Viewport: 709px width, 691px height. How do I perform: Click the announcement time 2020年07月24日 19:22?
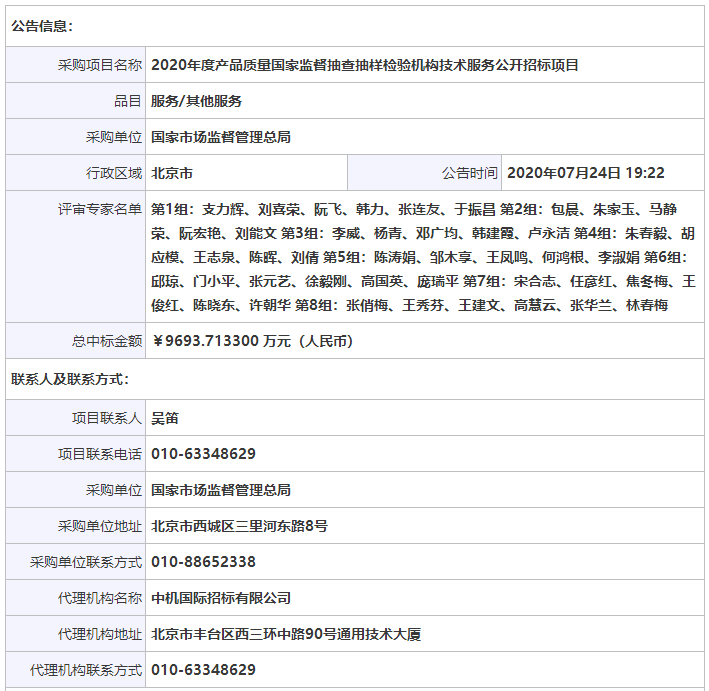pyautogui.click(x=586, y=173)
